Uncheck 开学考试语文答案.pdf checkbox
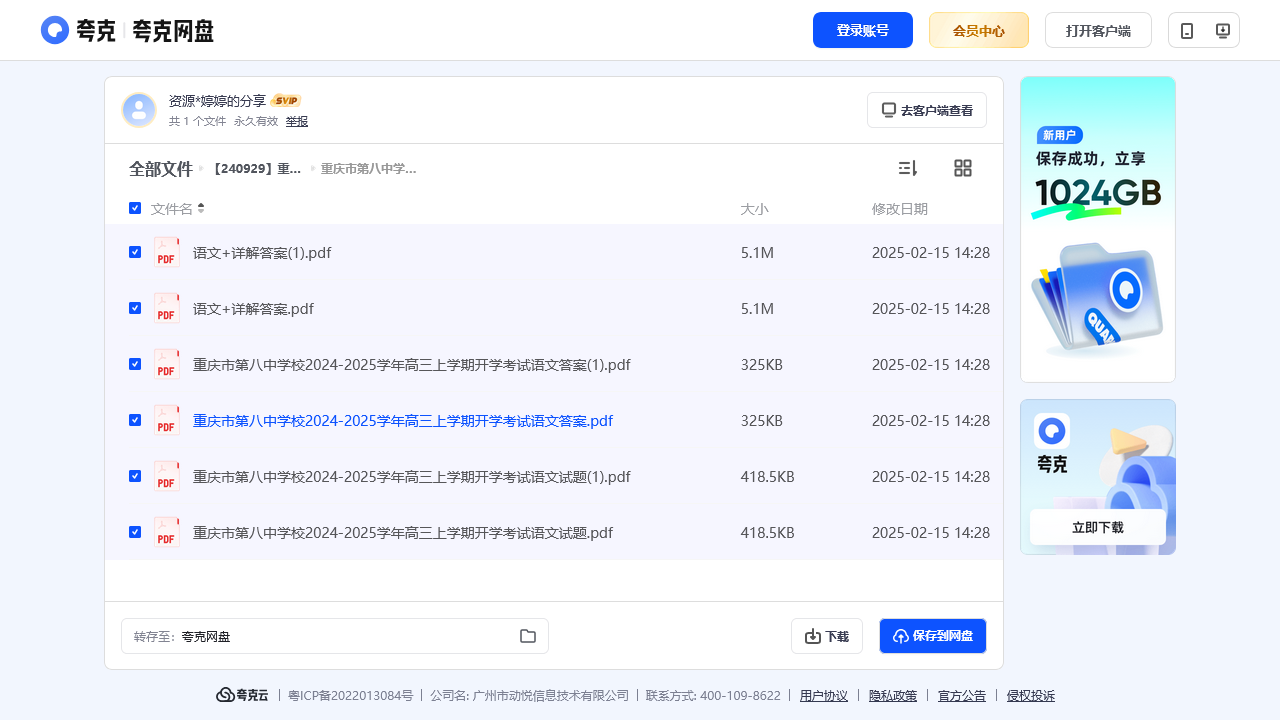Viewport: 1280px width, 720px height. click(x=135, y=420)
